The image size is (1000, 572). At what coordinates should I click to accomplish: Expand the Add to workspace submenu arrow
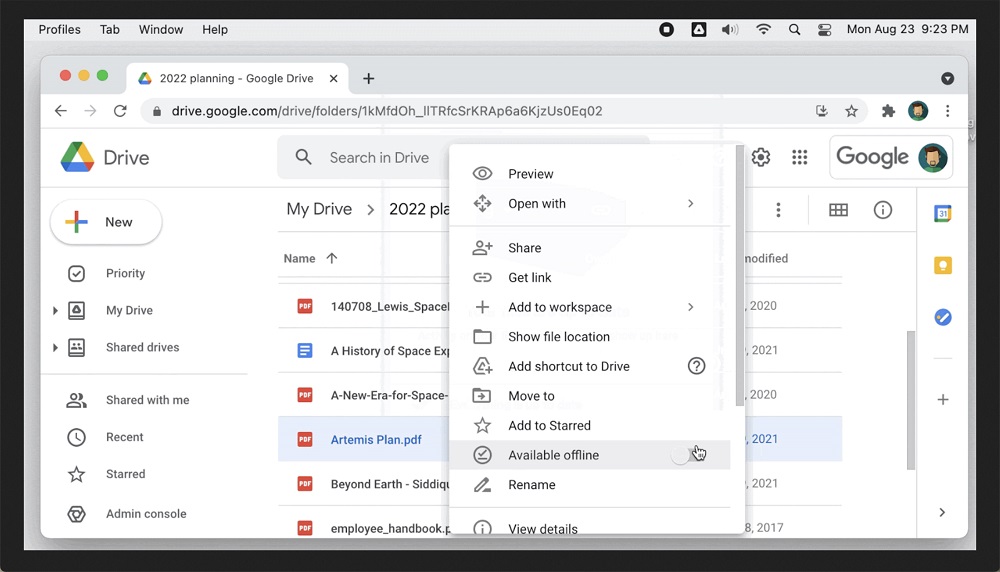(691, 307)
